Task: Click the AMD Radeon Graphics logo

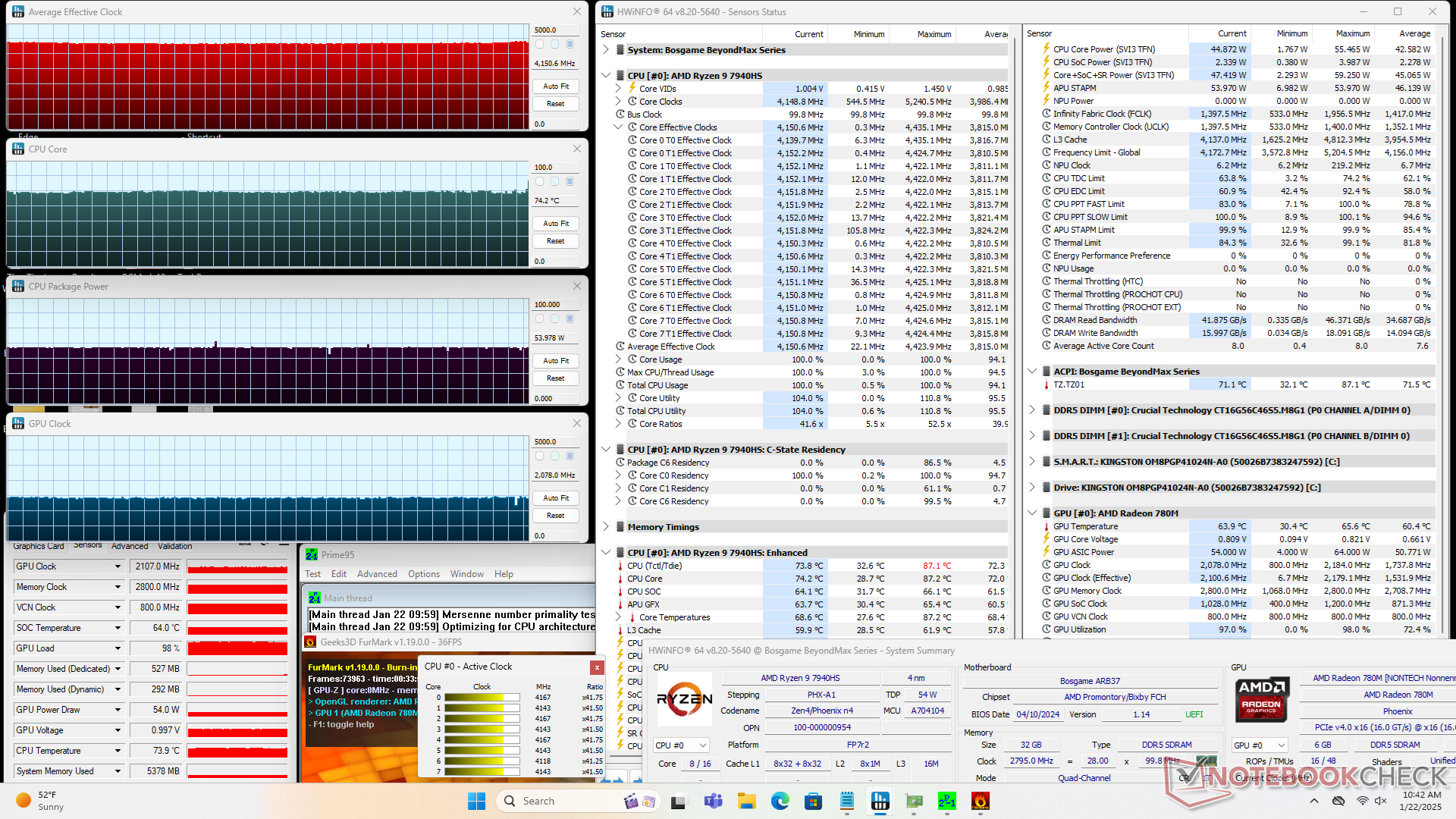Action: tap(1262, 698)
